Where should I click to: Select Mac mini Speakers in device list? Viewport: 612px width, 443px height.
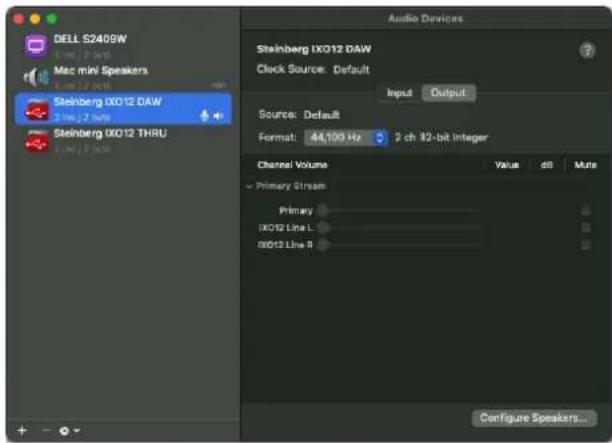pyautogui.click(x=123, y=77)
